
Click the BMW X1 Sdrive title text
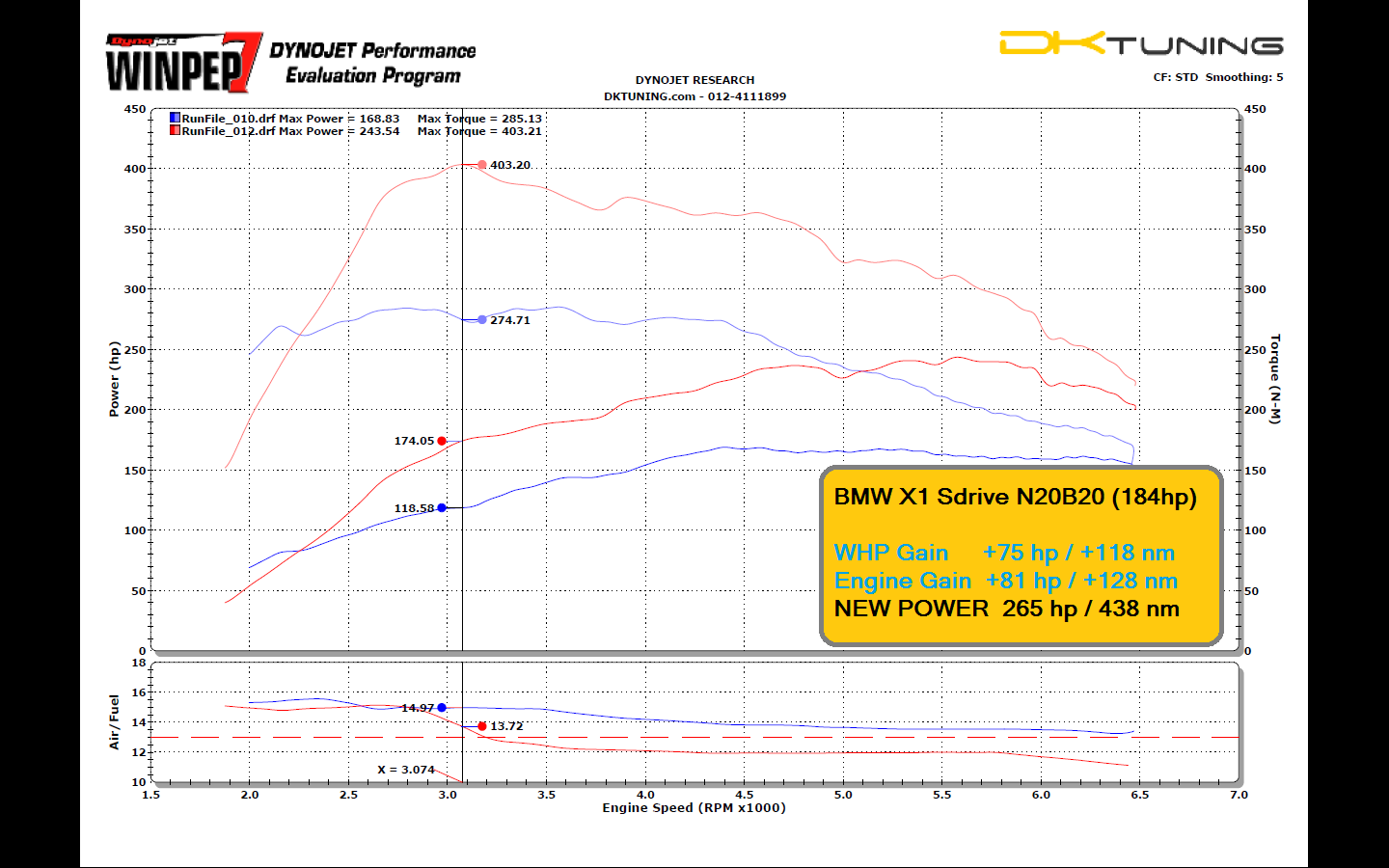1015,497
